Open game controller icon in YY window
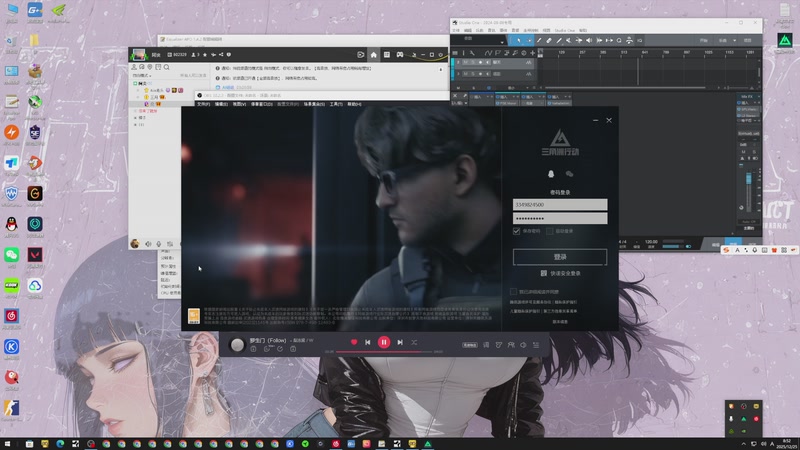 (x=400, y=55)
